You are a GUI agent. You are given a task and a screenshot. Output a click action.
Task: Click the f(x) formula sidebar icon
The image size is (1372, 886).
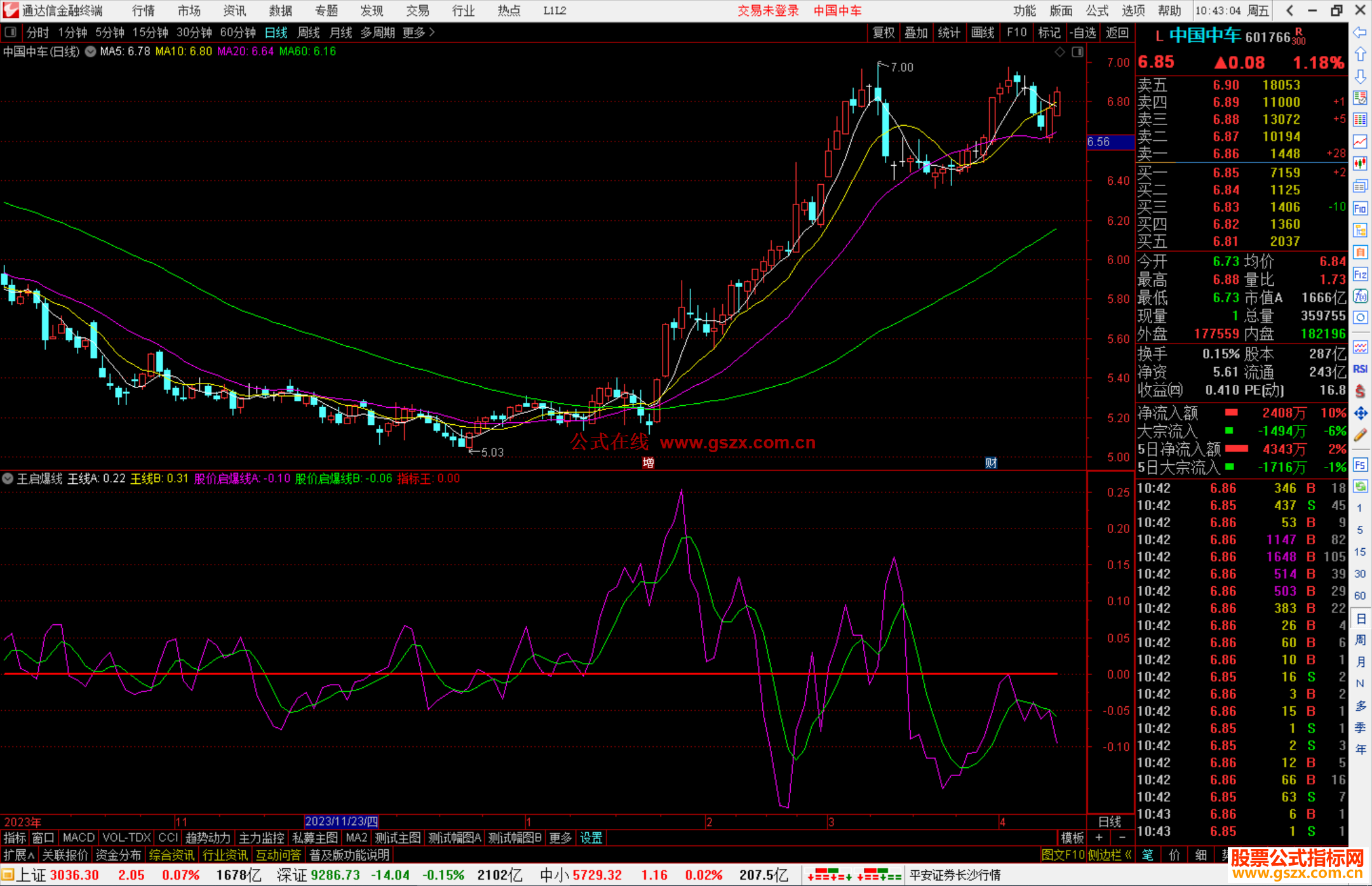[1360, 296]
